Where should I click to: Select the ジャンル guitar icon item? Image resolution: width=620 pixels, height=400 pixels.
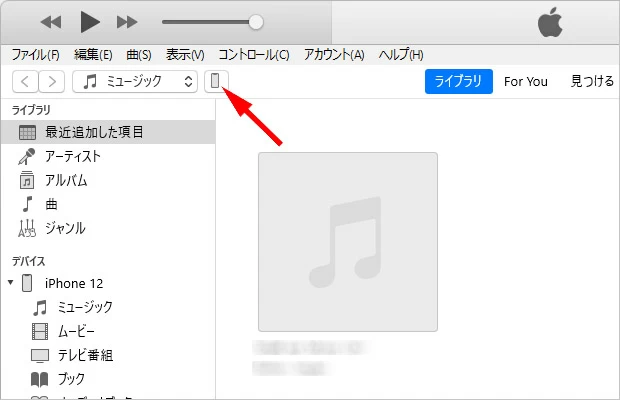tap(28, 228)
